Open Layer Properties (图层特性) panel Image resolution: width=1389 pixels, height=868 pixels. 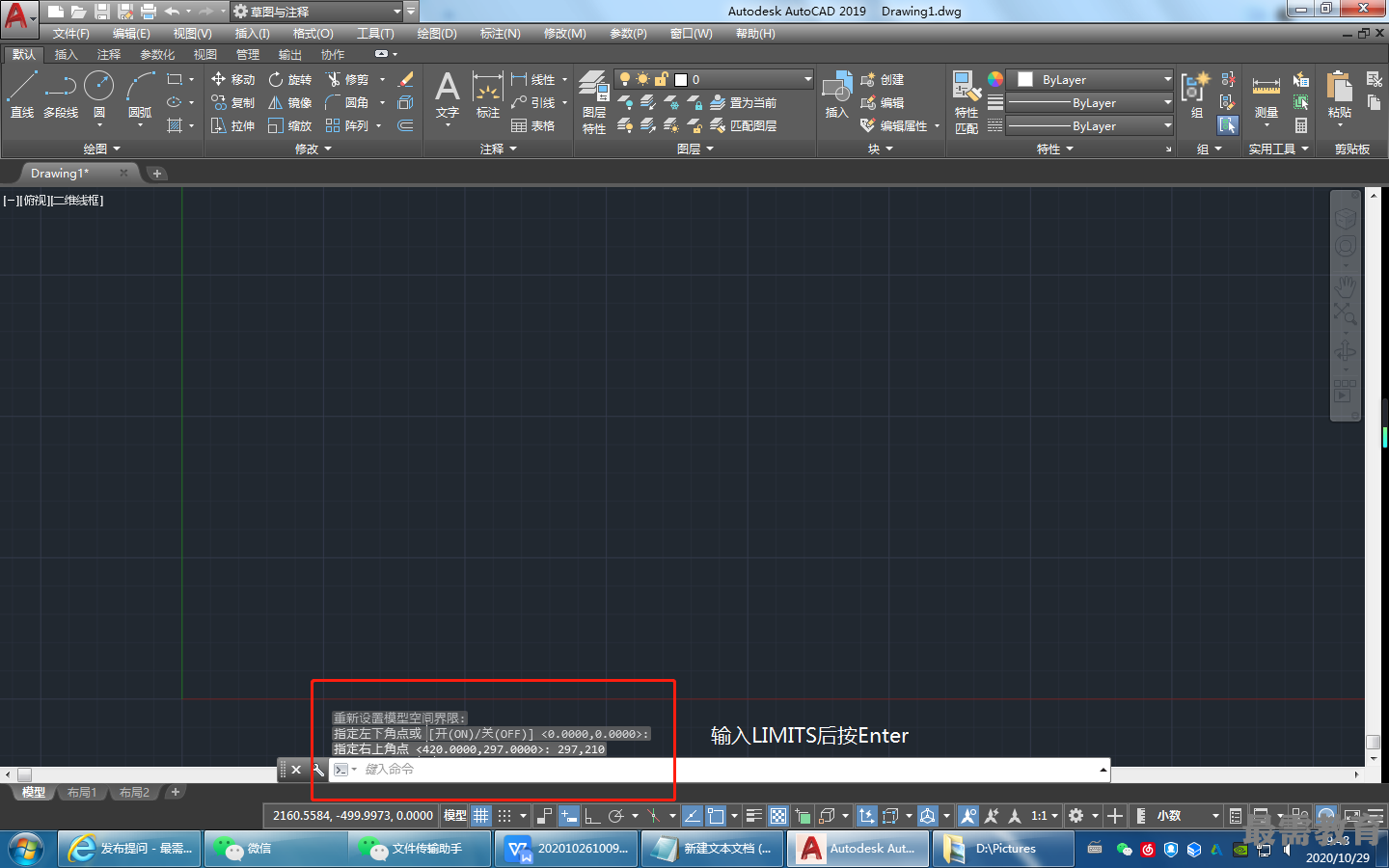(x=594, y=101)
